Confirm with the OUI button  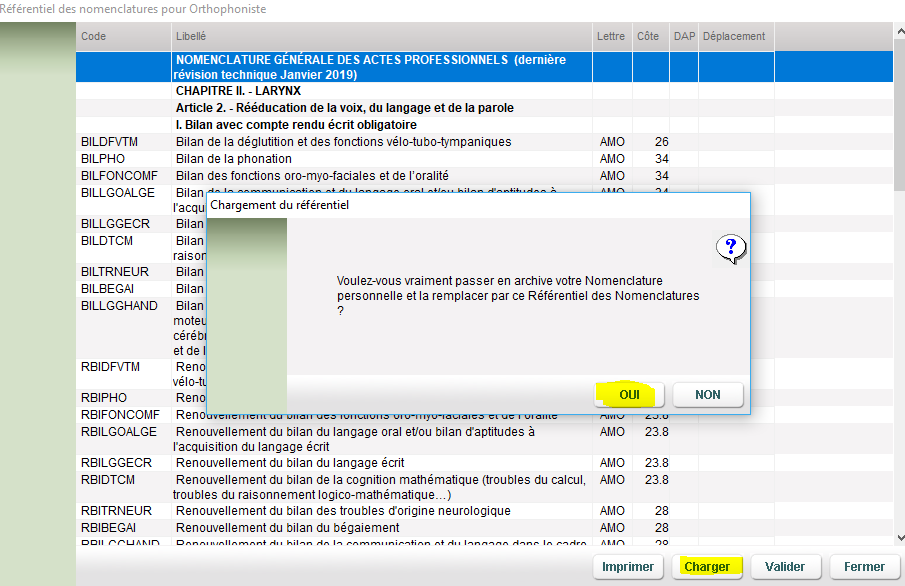coord(629,395)
